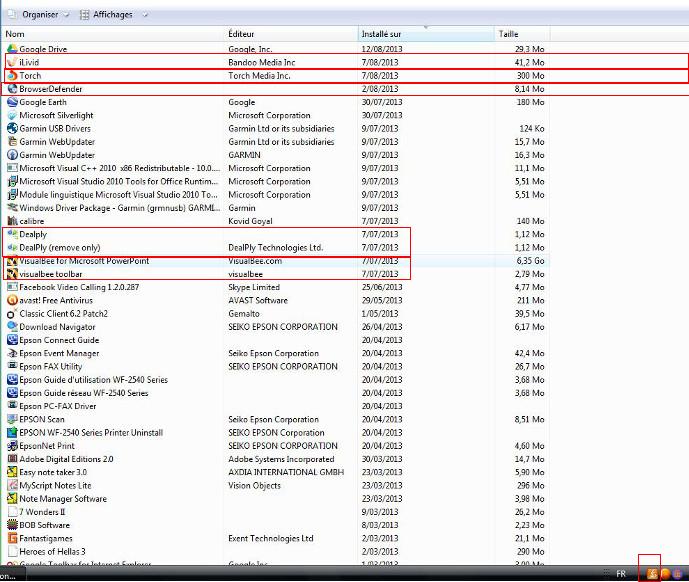This screenshot has height=582, width=689.
Task: Click the Facebook Video Calling icon
Action: click(x=12, y=287)
